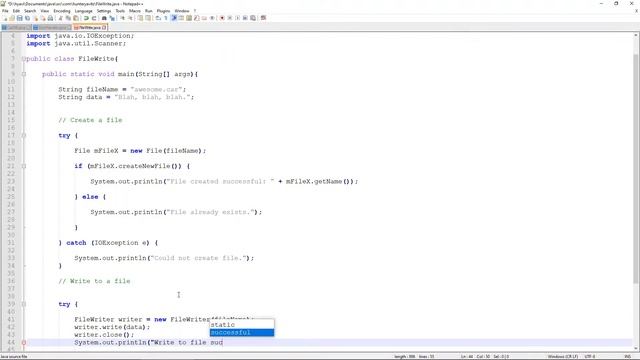Open the Window menu
Viewport: 640px width, 360px height.
click(x=182, y=11)
